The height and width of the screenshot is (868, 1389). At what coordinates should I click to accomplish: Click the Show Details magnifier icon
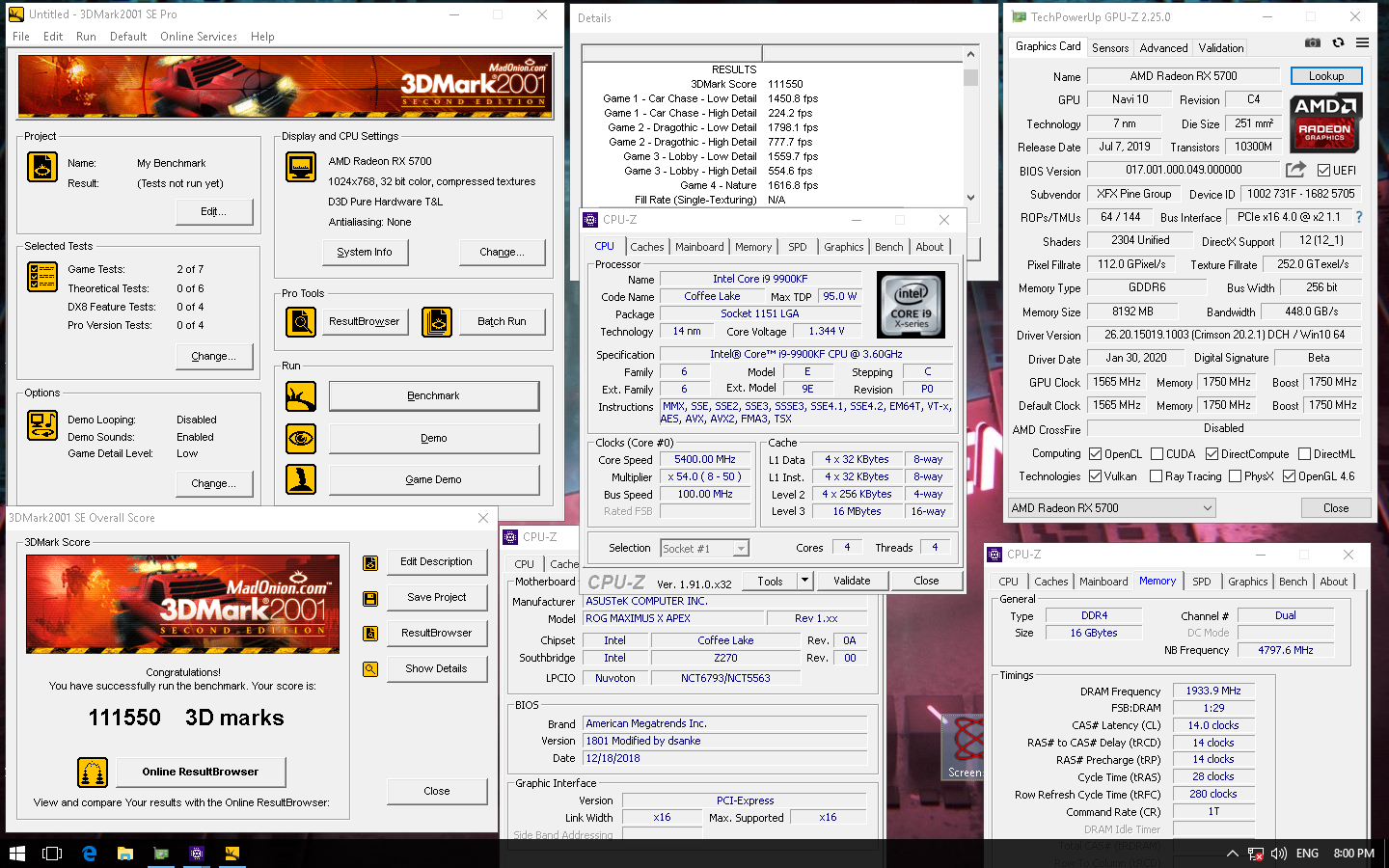click(370, 669)
